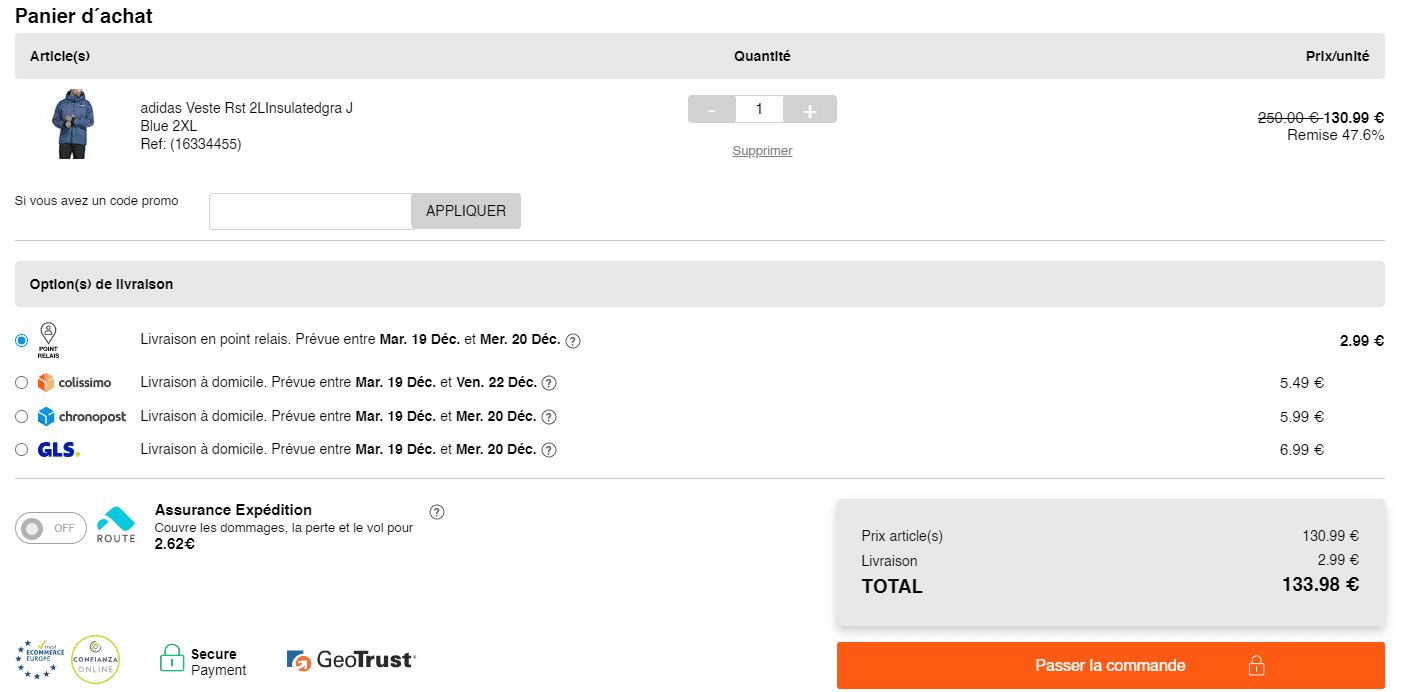Click the GeoTrust badge
This screenshot has width=1417, height=692.
click(350, 660)
